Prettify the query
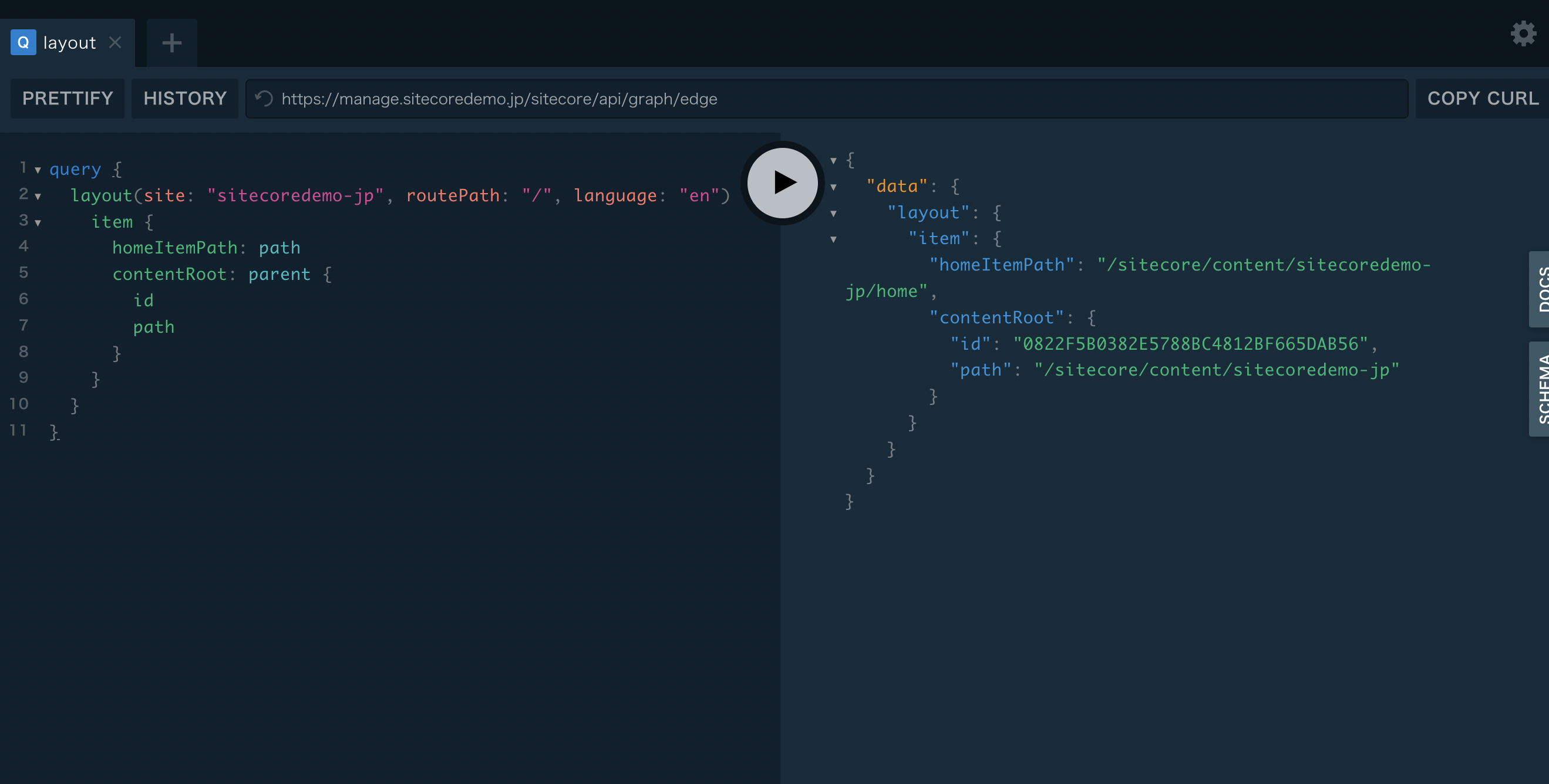This screenshot has height=784, width=1549. 68,99
